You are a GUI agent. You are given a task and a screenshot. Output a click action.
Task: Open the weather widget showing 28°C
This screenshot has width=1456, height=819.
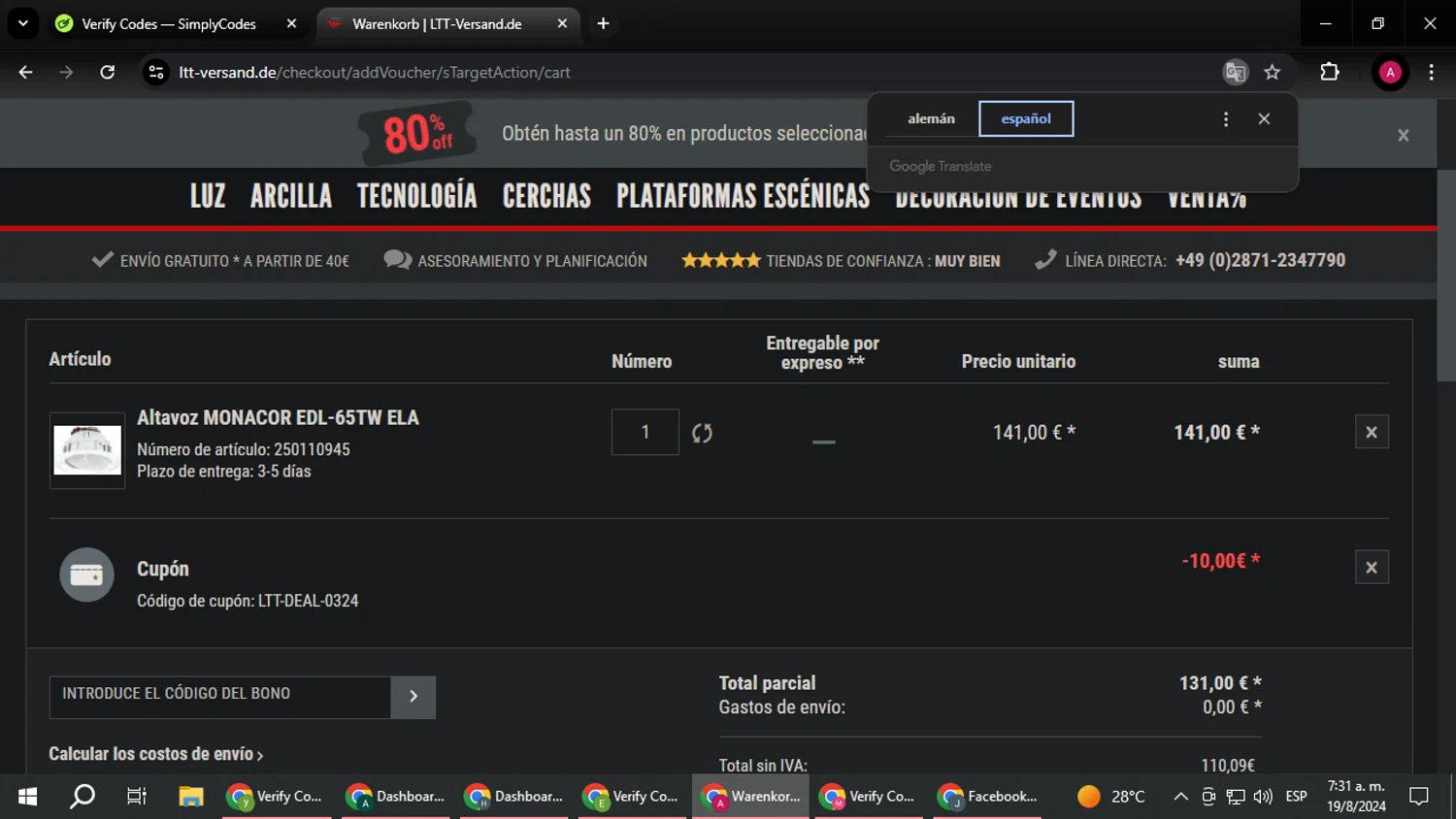pos(1111,797)
